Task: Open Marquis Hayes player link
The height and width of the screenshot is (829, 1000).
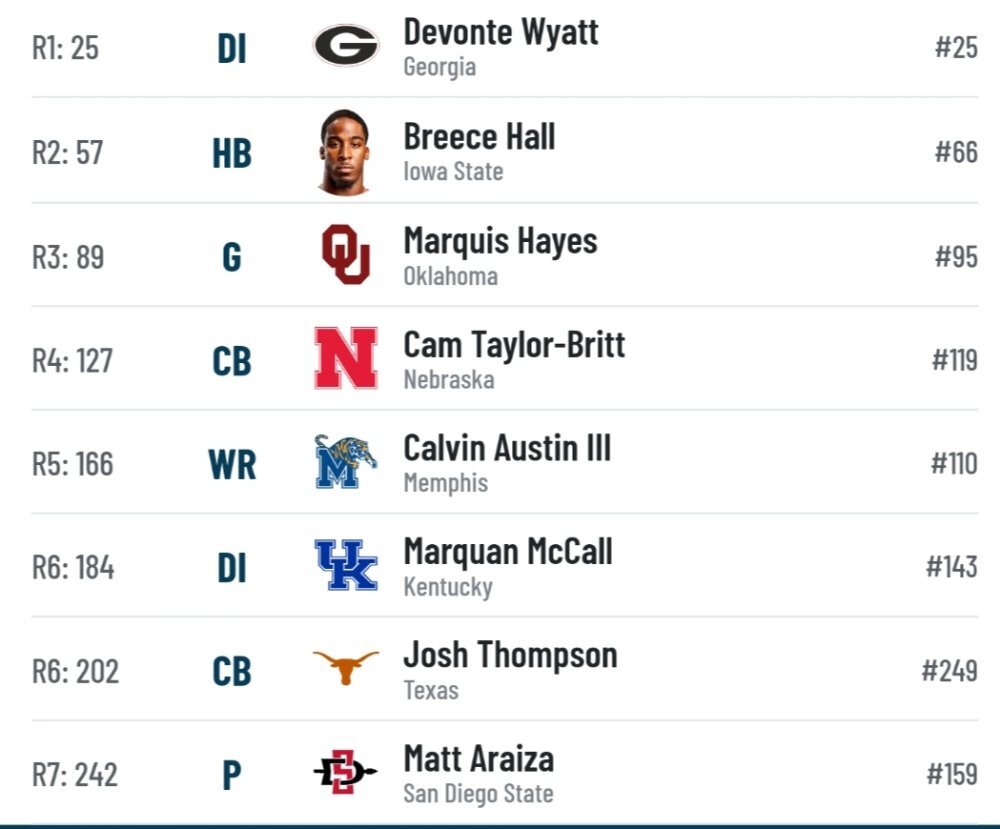Action: (500, 241)
